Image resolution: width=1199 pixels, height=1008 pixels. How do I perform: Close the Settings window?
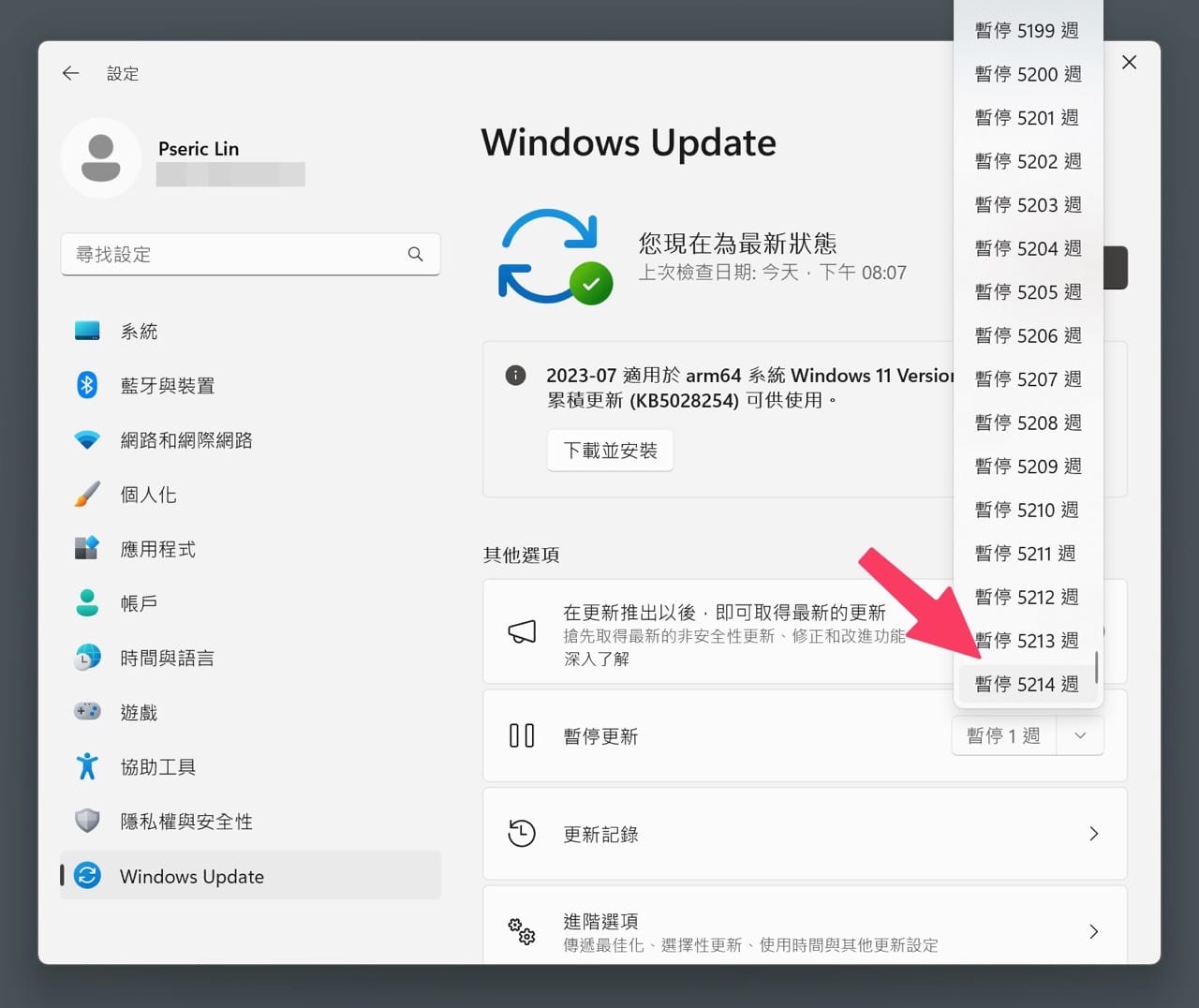click(x=1130, y=62)
